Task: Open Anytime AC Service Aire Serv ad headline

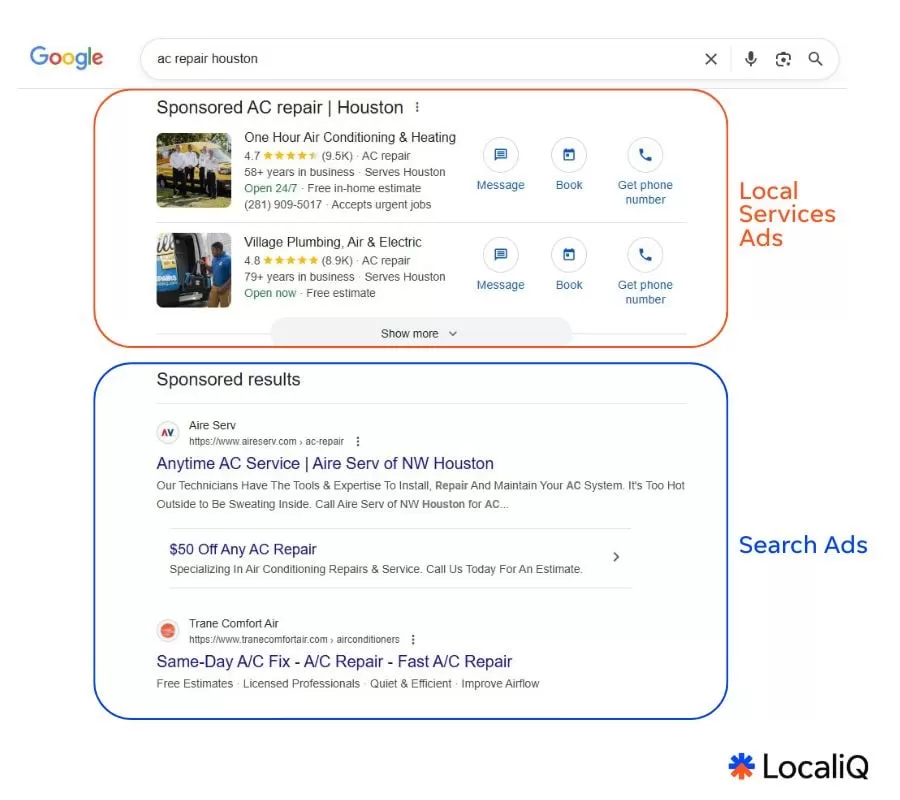Action: coord(325,463)
